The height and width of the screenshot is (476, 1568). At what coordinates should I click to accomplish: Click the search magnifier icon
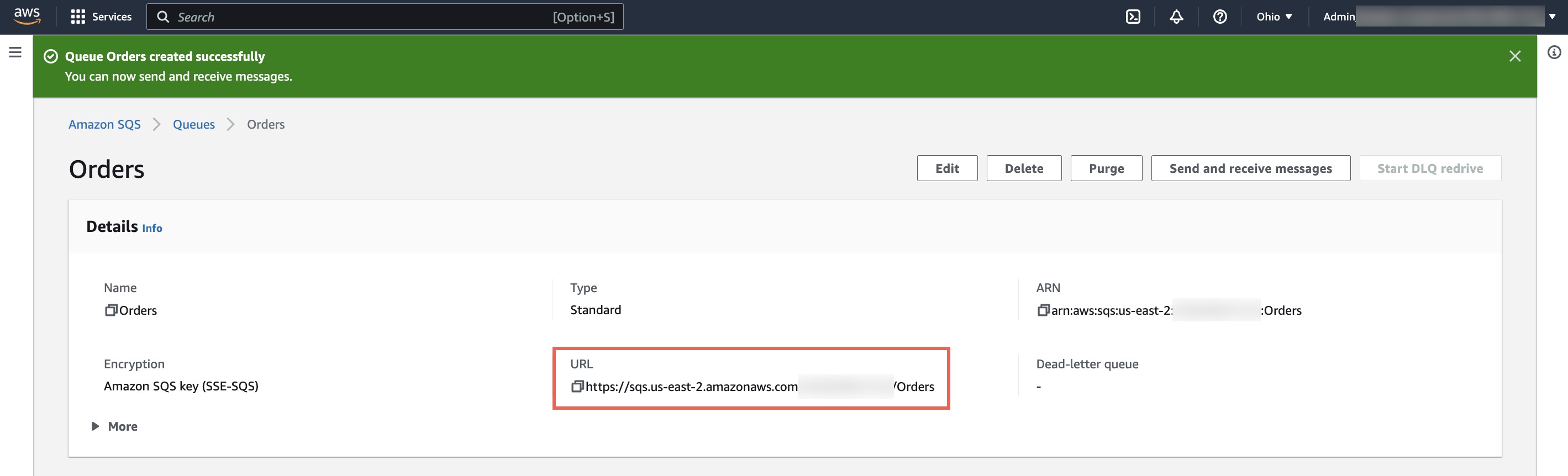163,17
